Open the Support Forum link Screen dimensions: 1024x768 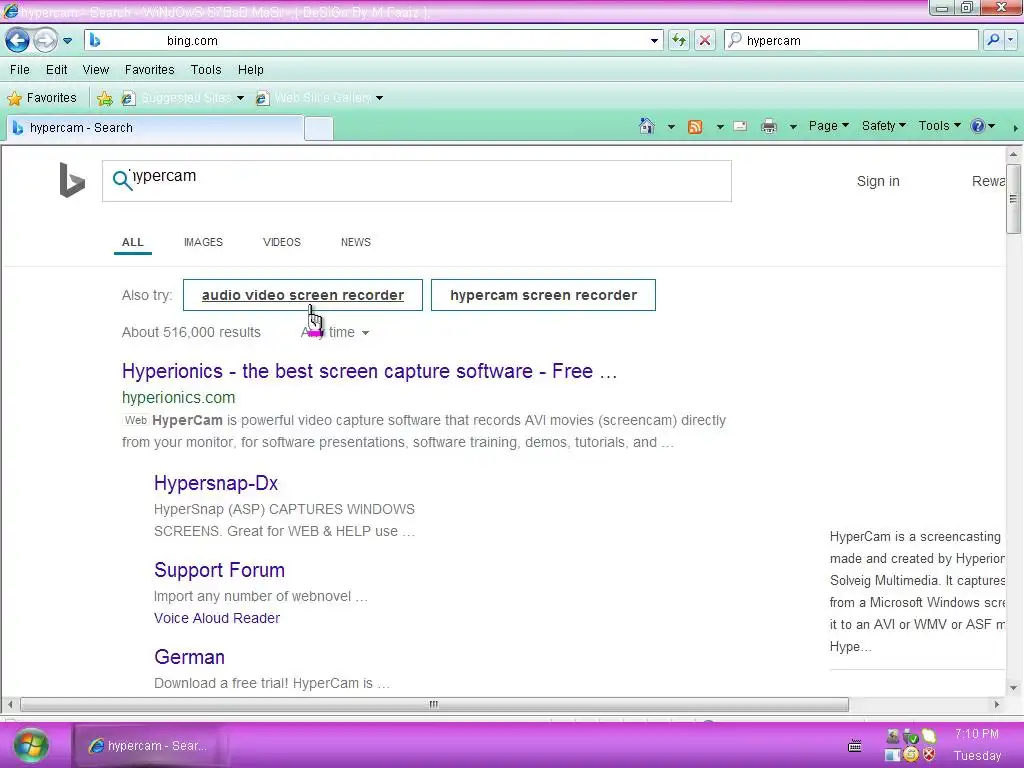pos(219,570)
